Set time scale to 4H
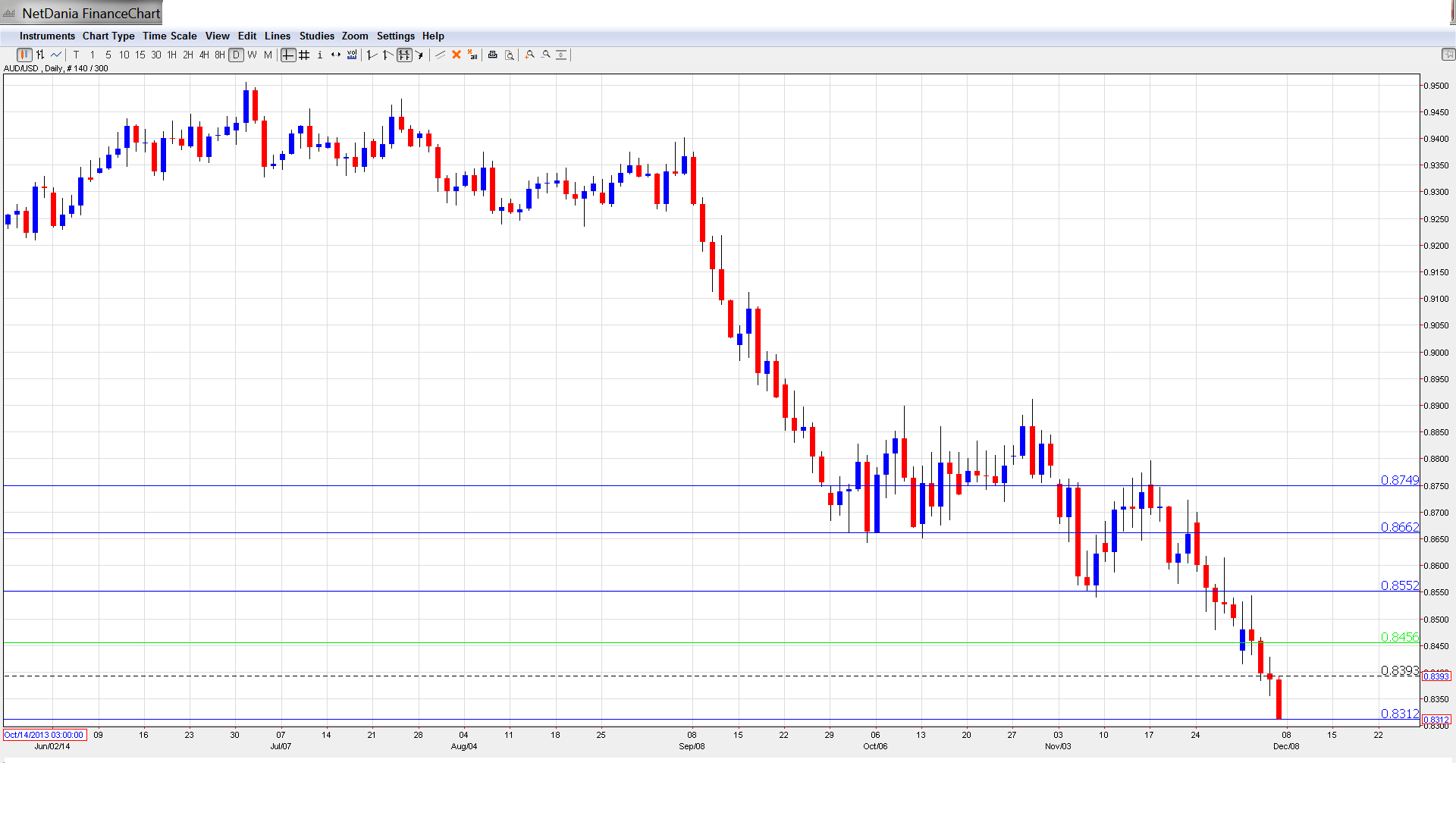 coord(204,55)
